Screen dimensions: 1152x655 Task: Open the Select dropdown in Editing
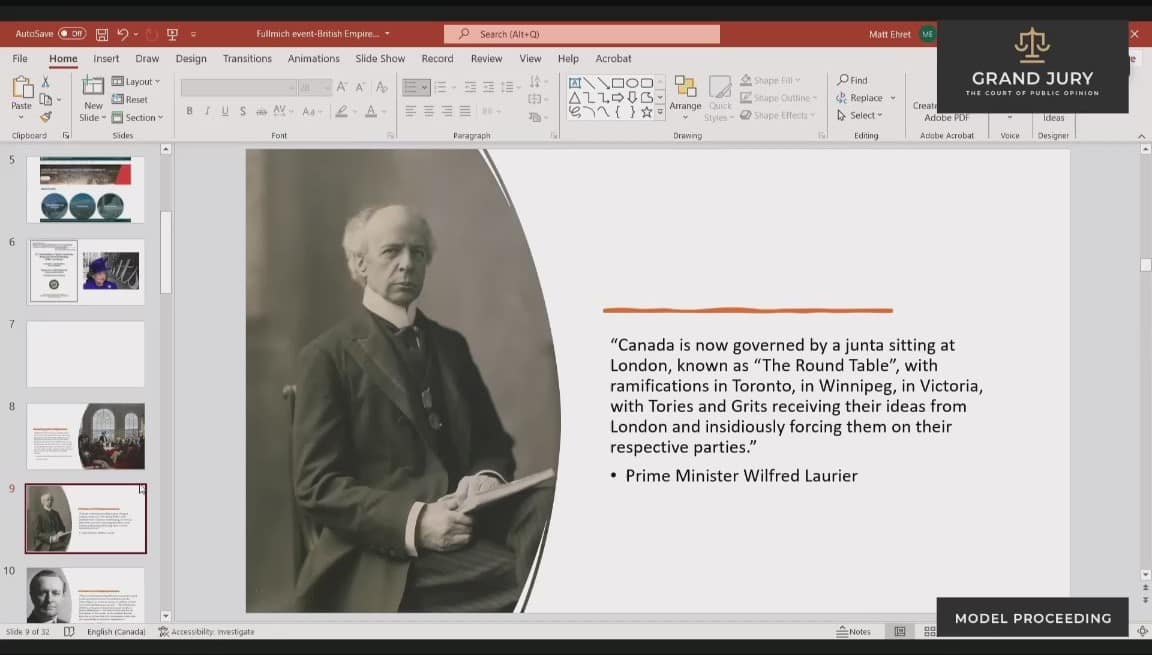tap(860, 116)
